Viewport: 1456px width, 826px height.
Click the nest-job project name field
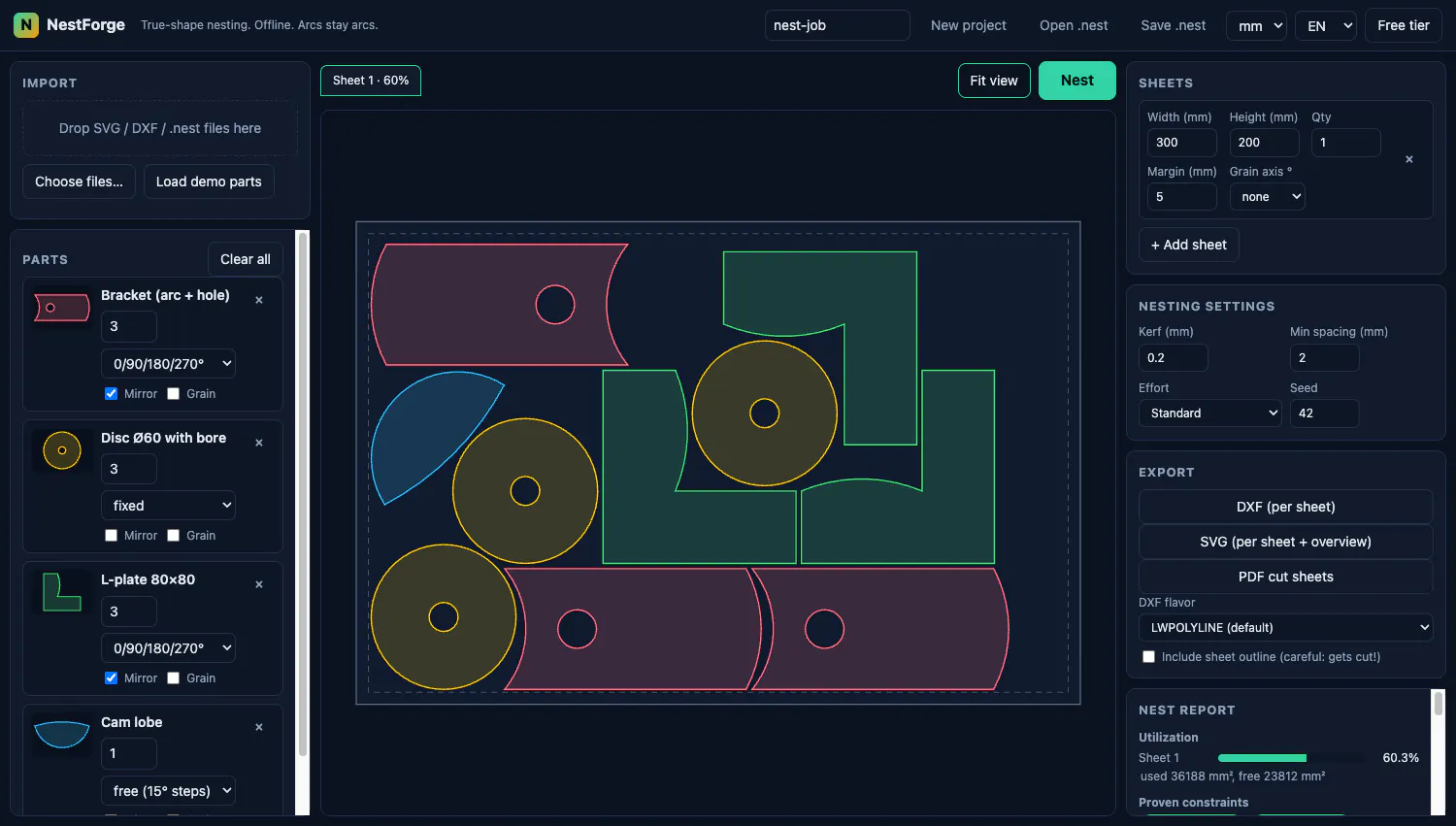pos(837,25)
